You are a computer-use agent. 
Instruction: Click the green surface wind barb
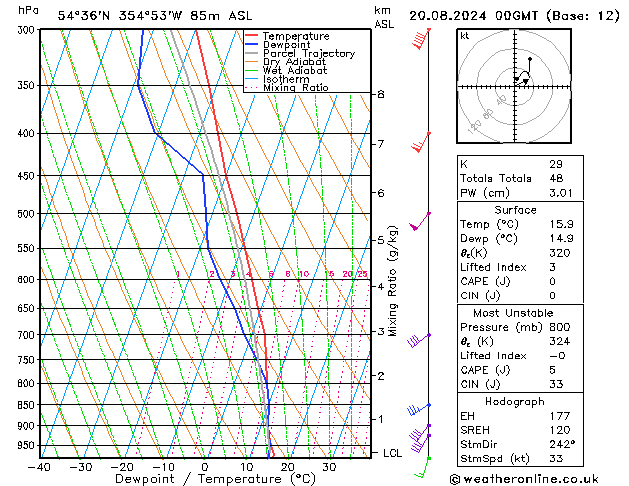423,468
